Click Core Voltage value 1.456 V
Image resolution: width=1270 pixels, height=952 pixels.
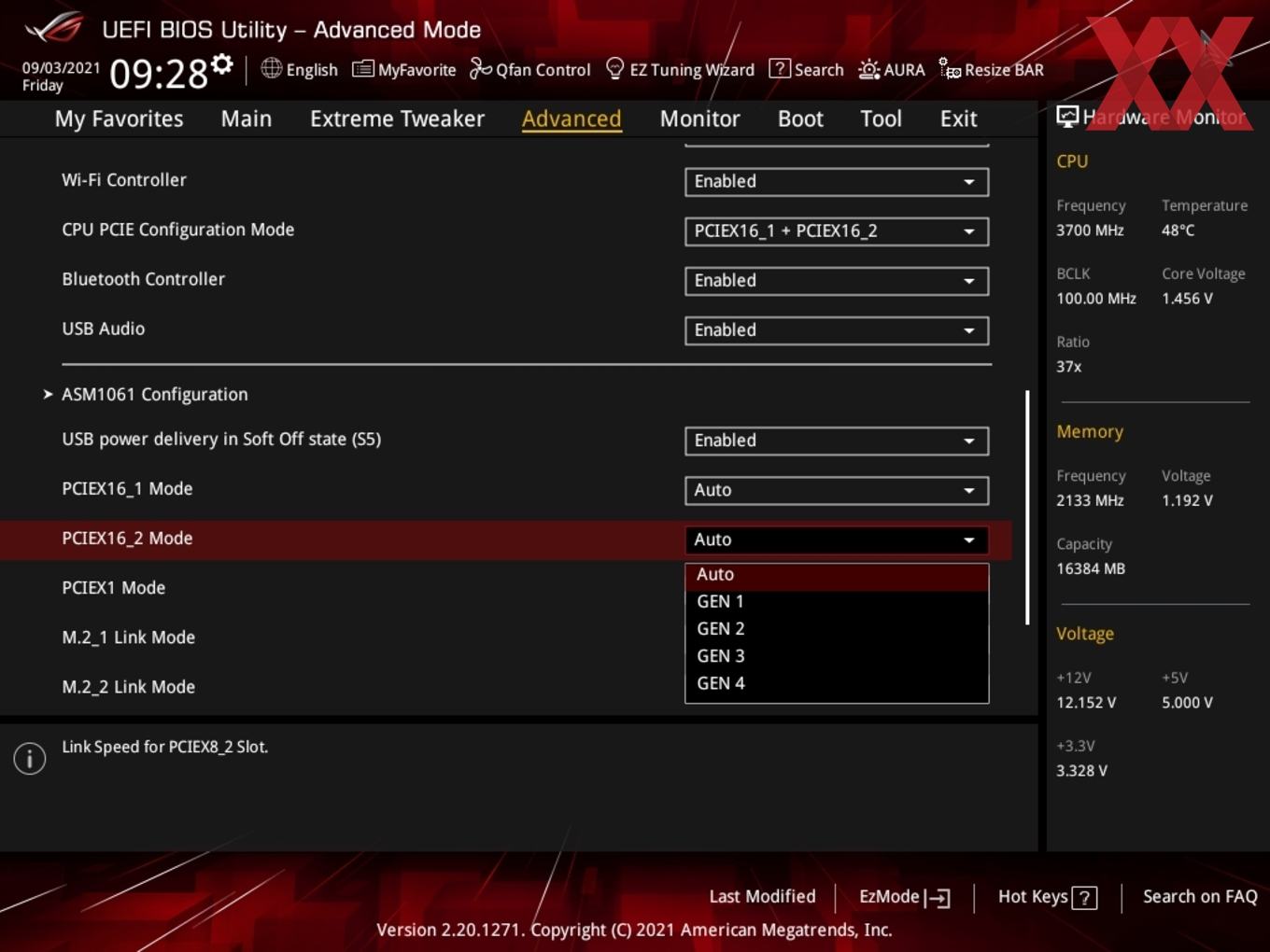[1187, 299]
